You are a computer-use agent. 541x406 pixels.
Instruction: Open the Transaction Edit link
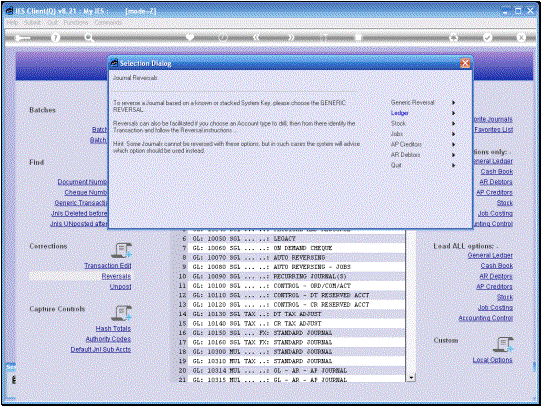pos(108,266)
